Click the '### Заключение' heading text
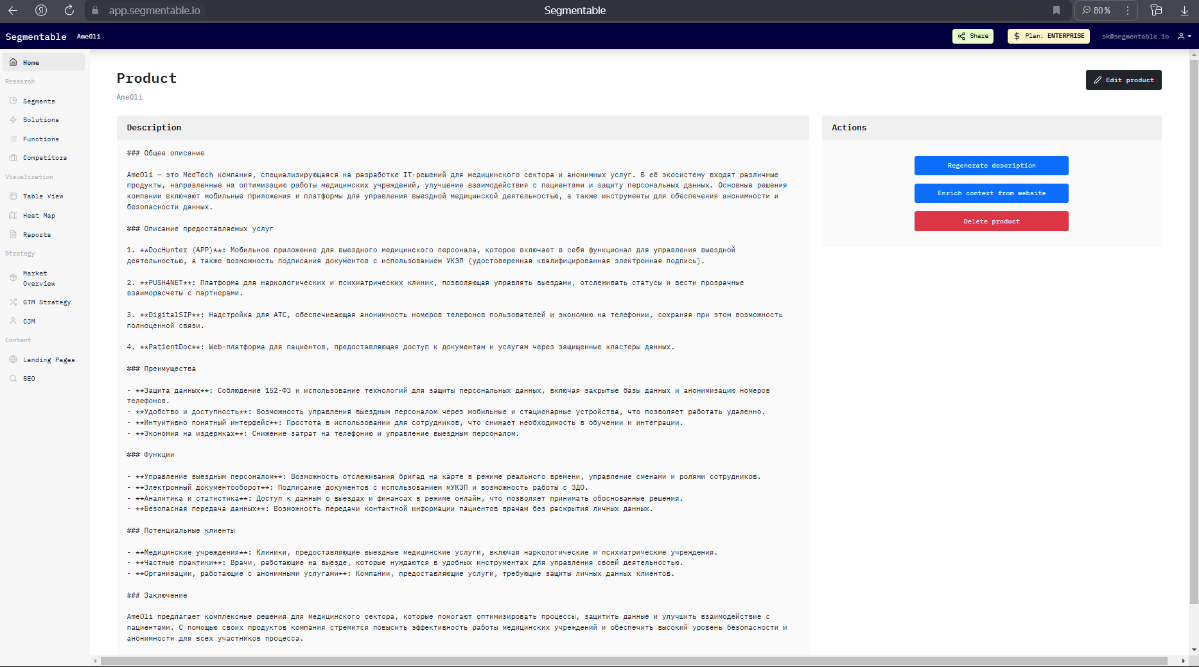1199x667 pixels. (157, 595)
